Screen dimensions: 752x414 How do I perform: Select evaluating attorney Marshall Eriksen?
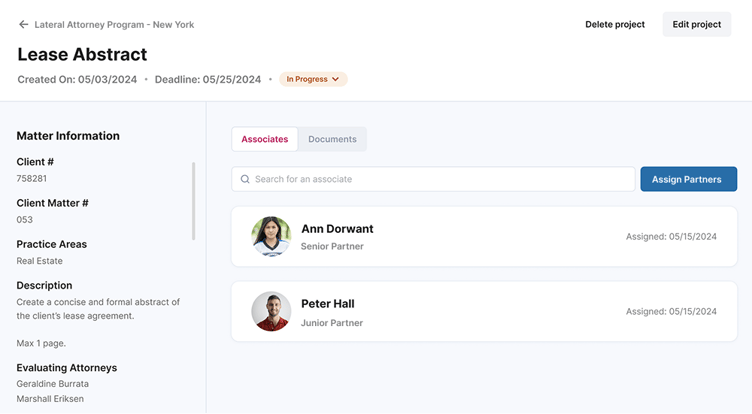coord(52,399)
